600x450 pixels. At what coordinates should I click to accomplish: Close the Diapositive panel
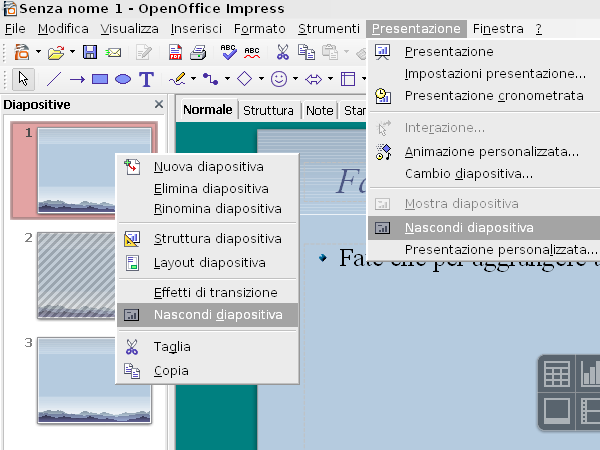[158, 104]
